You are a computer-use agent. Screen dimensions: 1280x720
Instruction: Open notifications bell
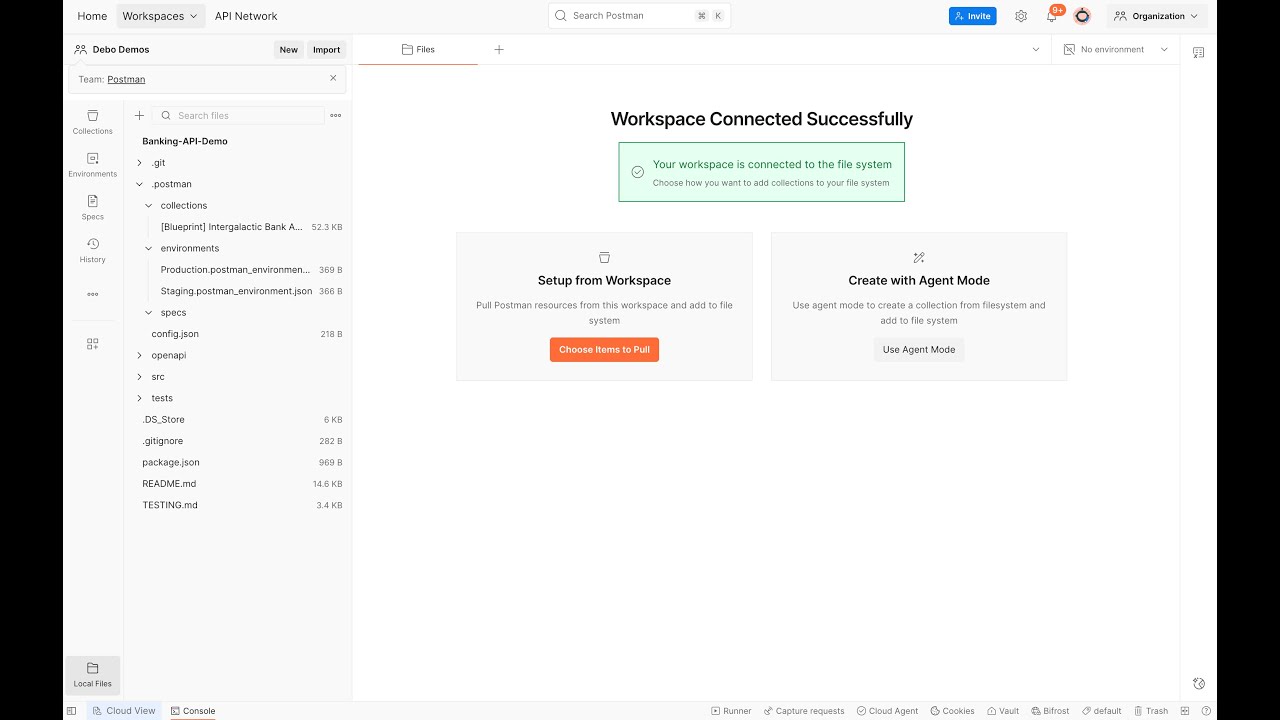1051,16
